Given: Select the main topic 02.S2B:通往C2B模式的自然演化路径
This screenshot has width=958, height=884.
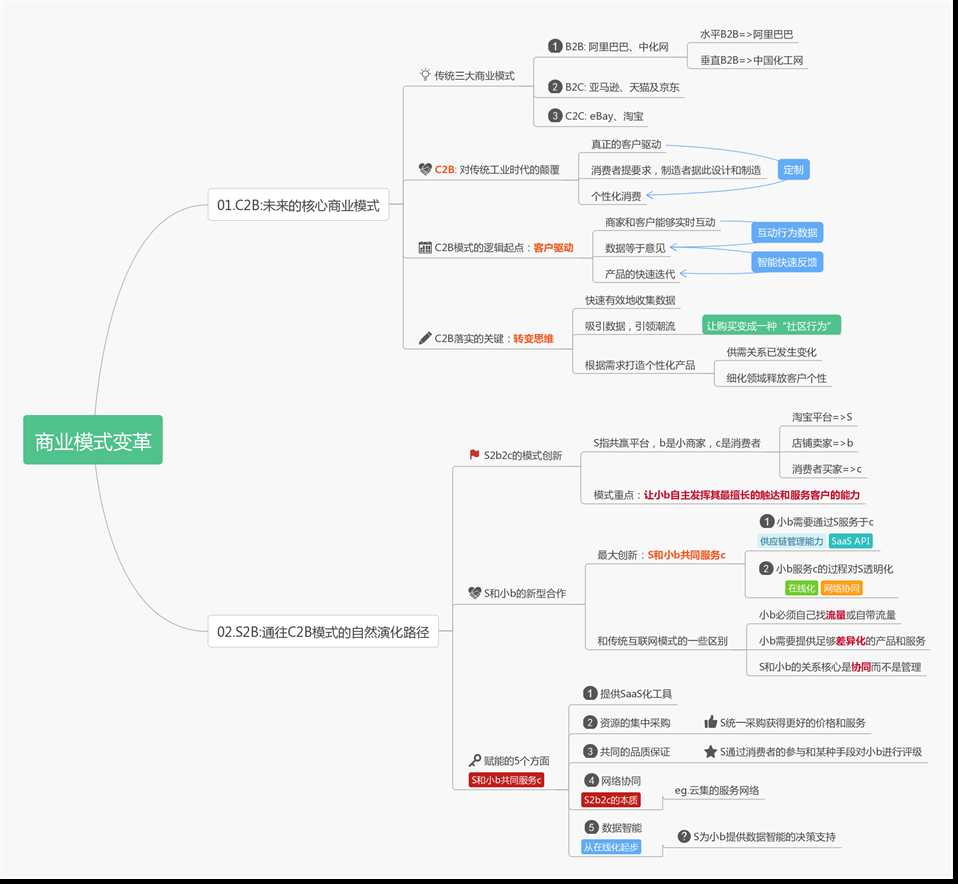Looking at the screenshot, I should pyautogui.click(x=323, y=632).
